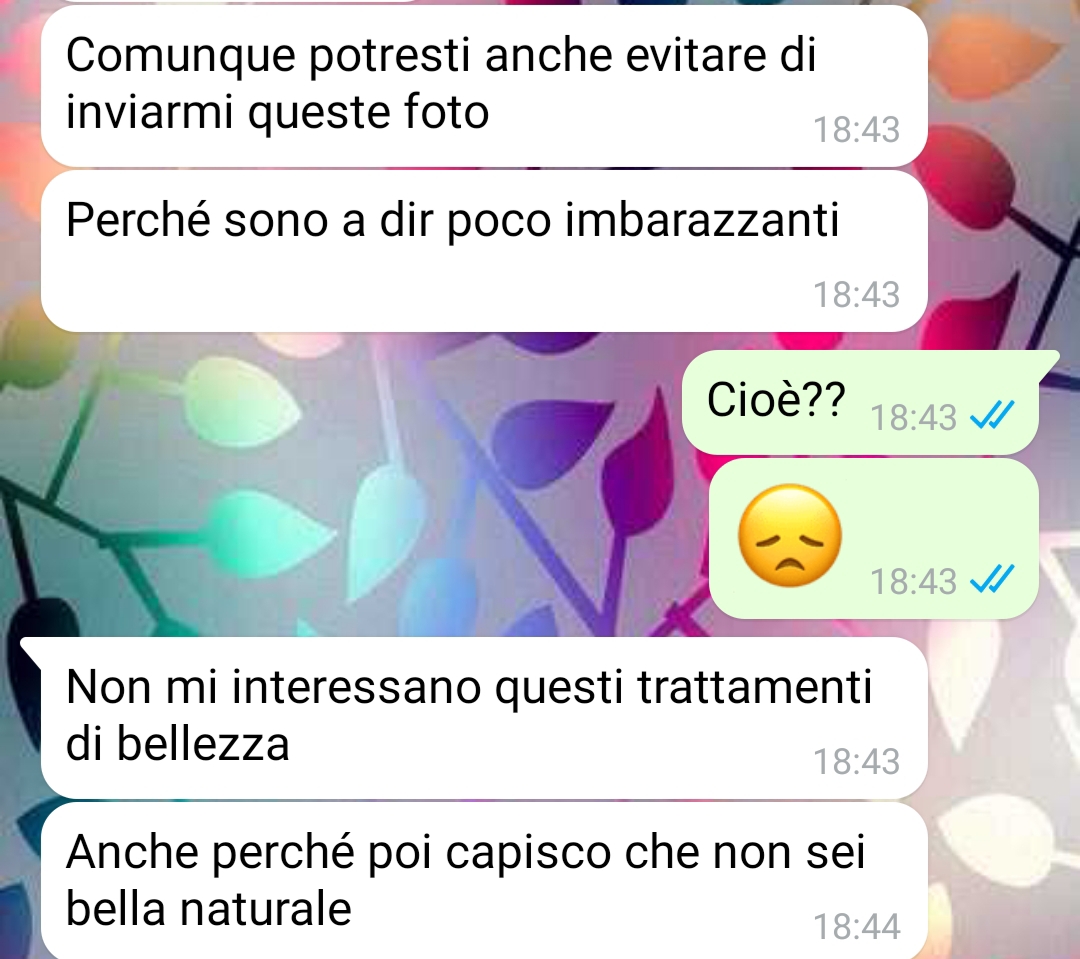The width and height of the screenshot is (1080, 959).
Task: Tap the words 'inviarmi queste foto'
Action: (x=278, y=112)
